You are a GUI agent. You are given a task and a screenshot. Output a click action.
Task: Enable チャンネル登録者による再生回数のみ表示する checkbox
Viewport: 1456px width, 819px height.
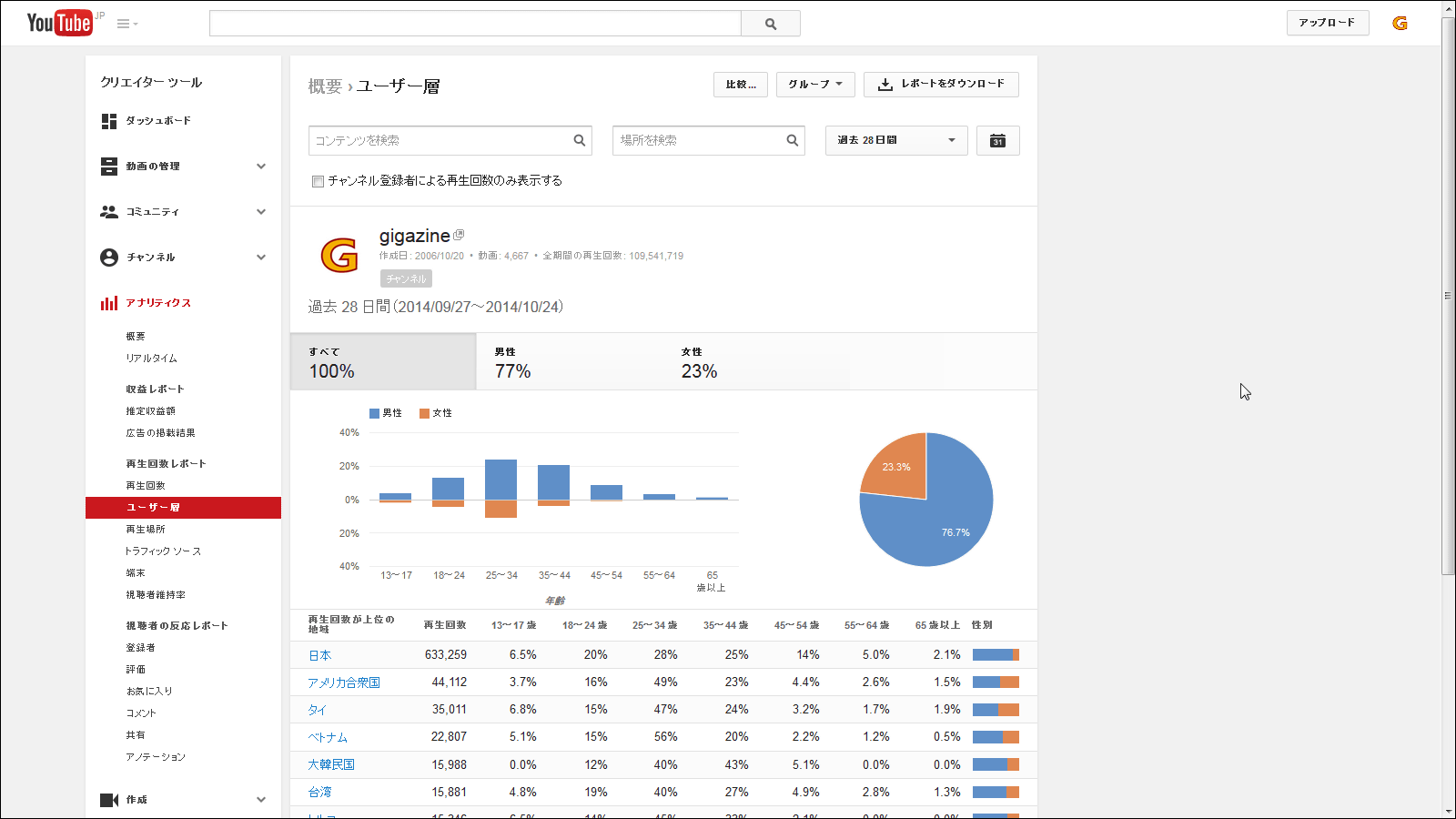point(318,181)
